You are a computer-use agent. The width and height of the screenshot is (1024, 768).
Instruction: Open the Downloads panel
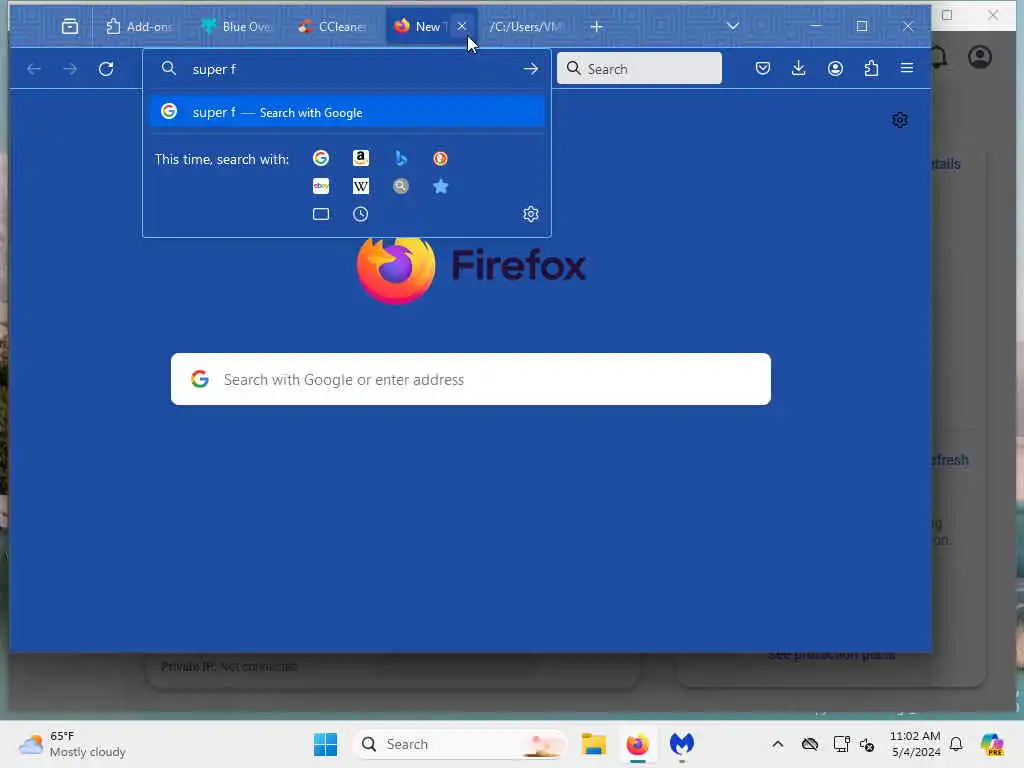(x=798, y=69)
